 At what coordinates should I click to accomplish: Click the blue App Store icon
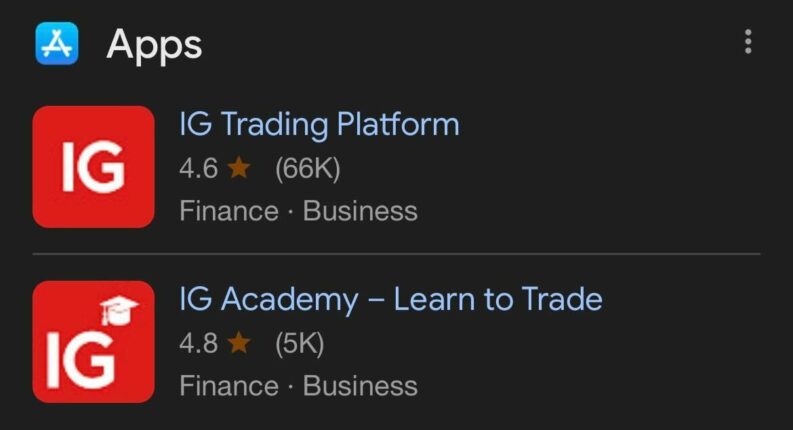point(56,43)
